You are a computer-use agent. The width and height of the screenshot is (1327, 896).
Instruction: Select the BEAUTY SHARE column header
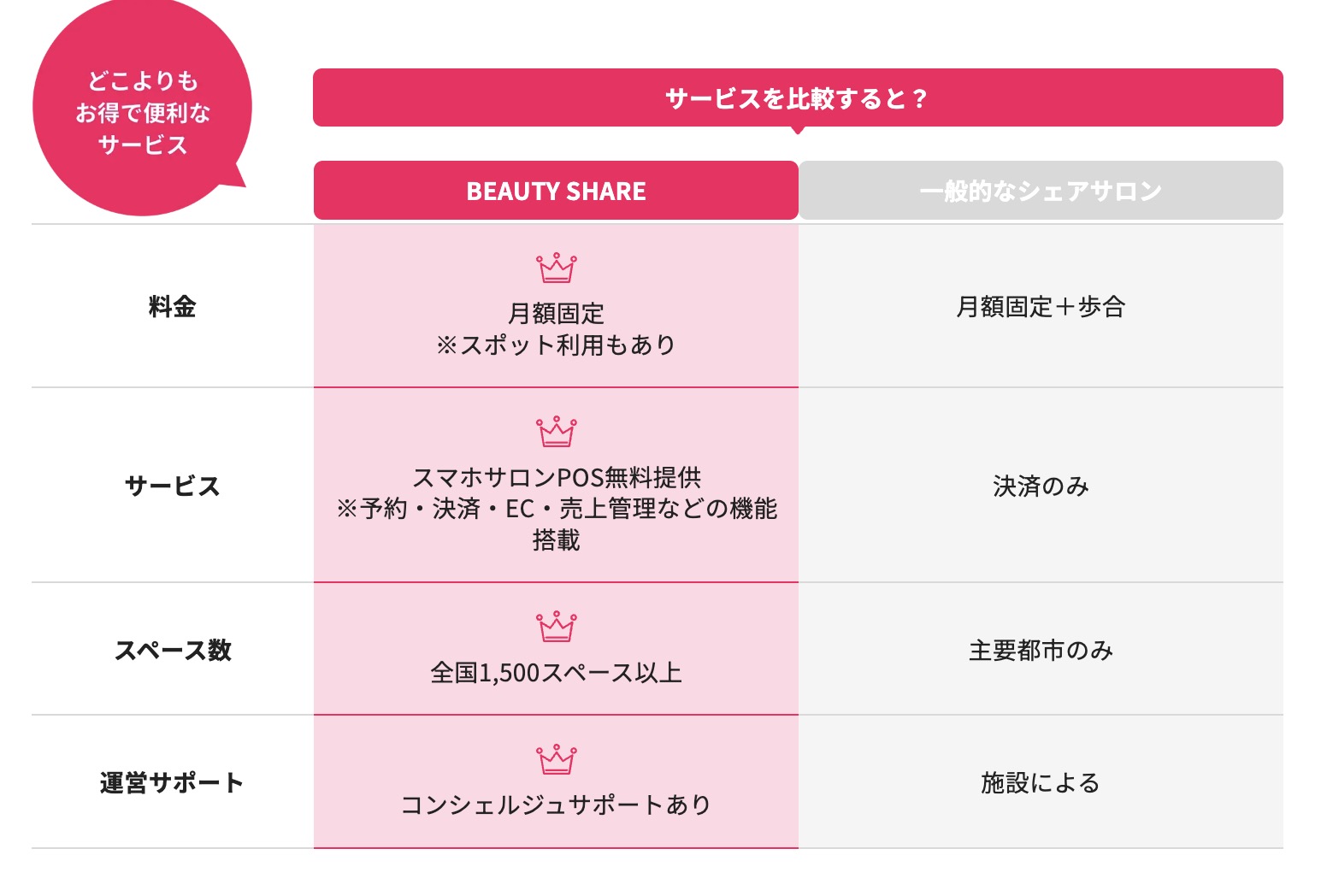point(556,191)
